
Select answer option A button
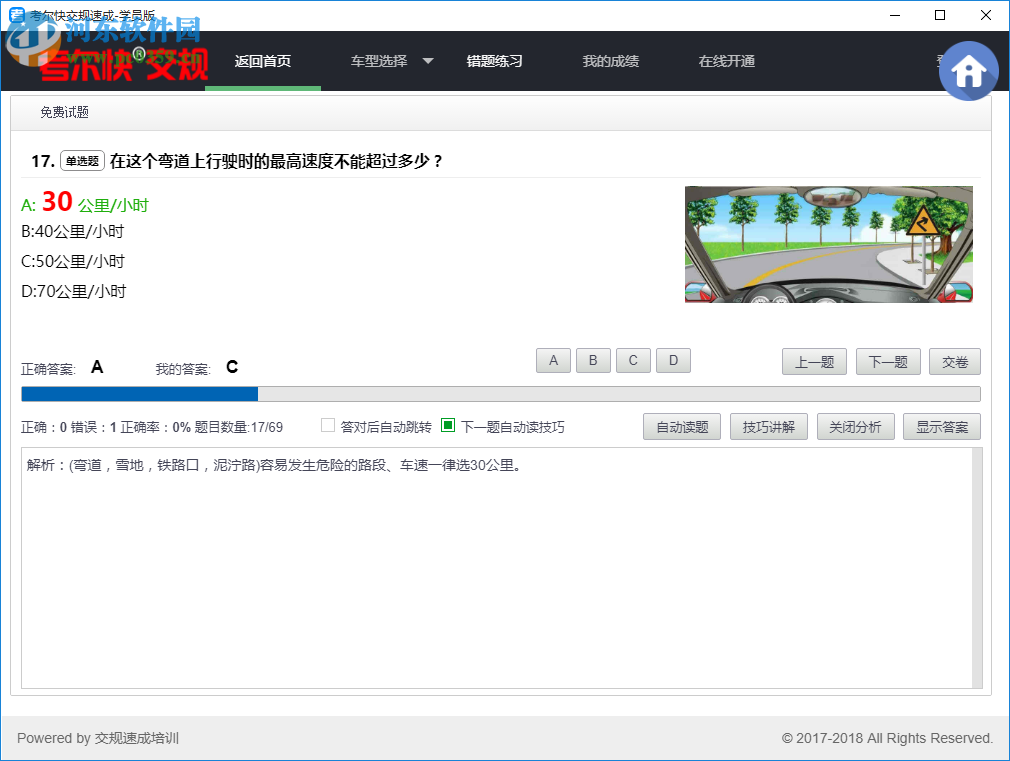point(553,360)
